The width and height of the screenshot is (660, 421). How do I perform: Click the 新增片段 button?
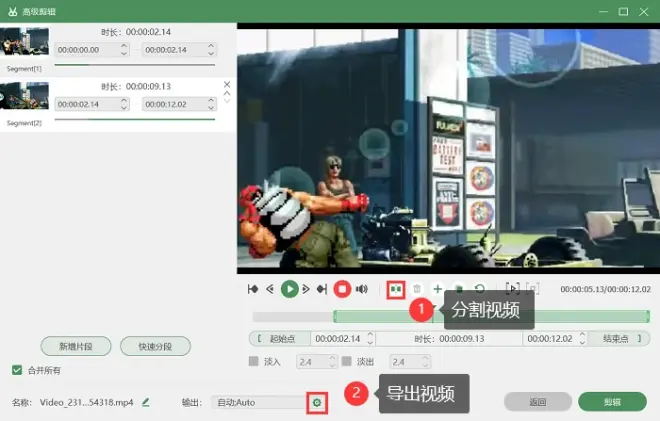coord(76,346)
